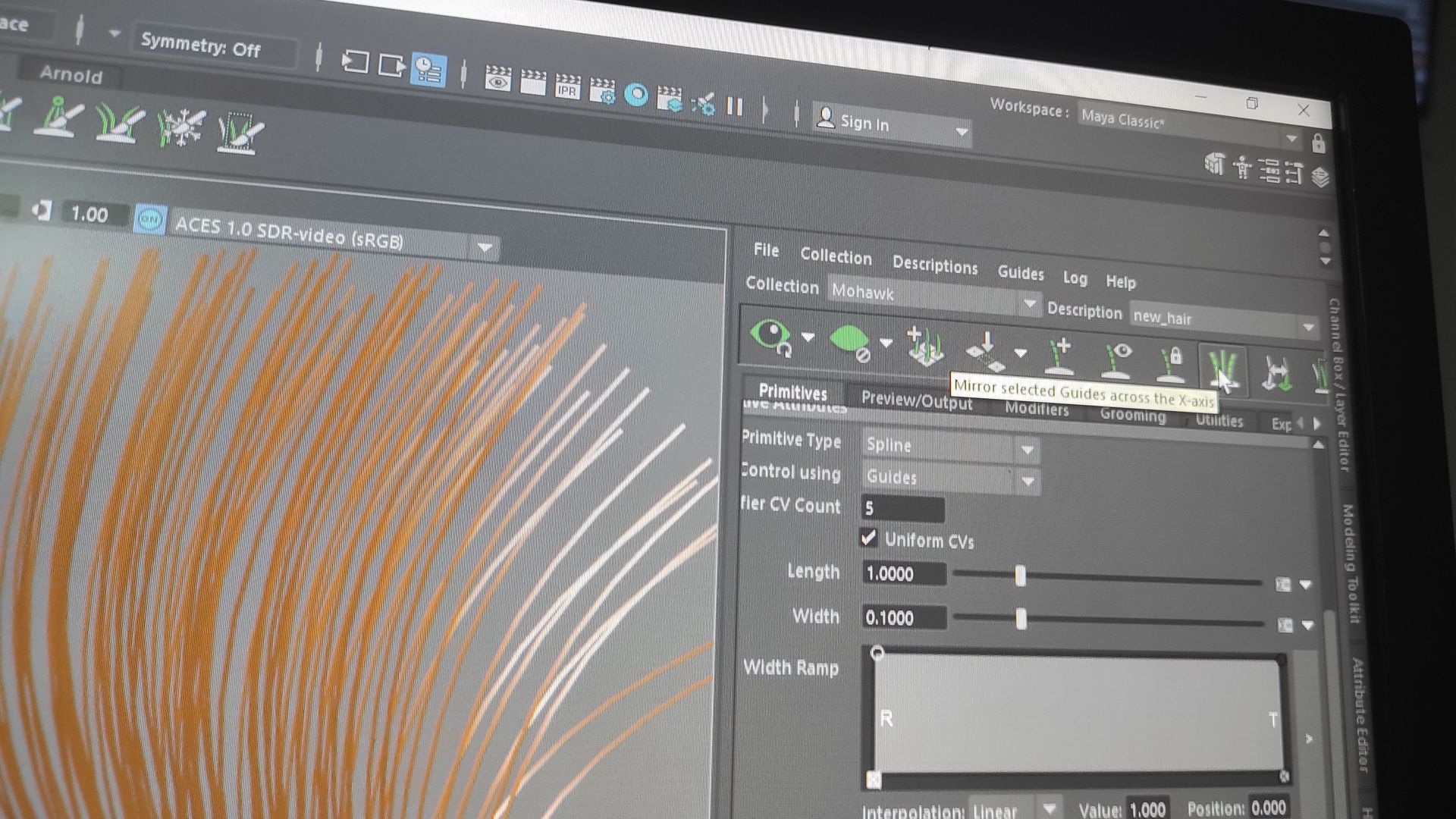Click the XGen add guide icon
This screenshot has width=1456, height=819.
click(1059, 356)
